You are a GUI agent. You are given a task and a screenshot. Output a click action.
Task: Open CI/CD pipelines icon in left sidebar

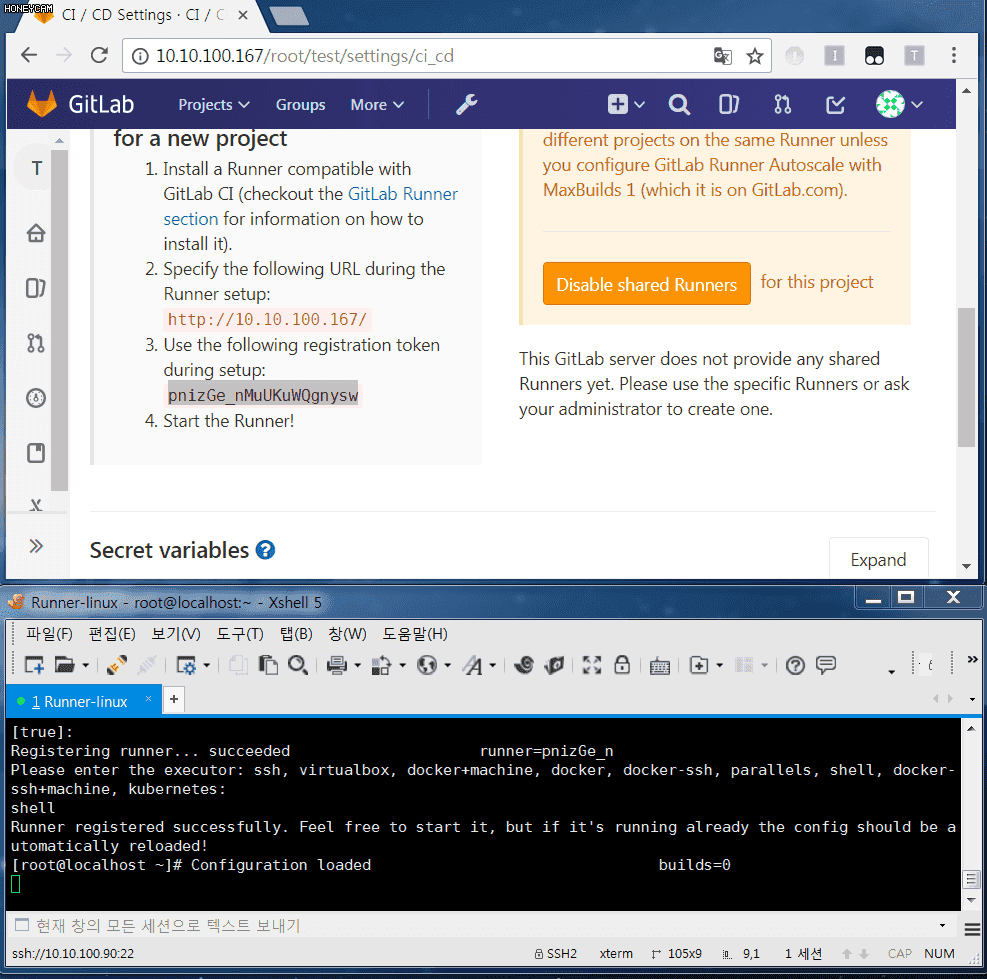(x=36, y=398)
